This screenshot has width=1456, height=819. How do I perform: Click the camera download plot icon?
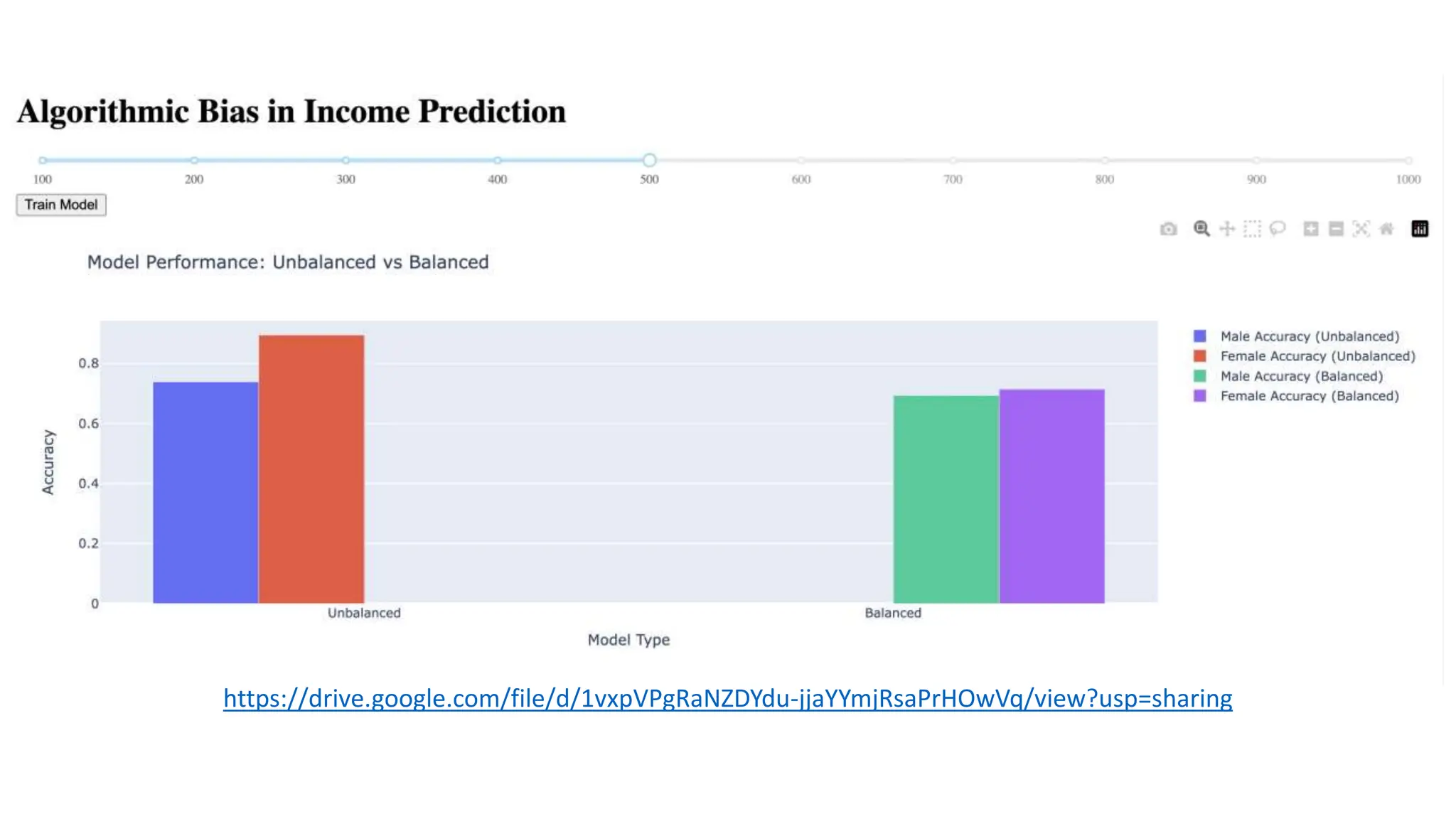point(1168,229)
